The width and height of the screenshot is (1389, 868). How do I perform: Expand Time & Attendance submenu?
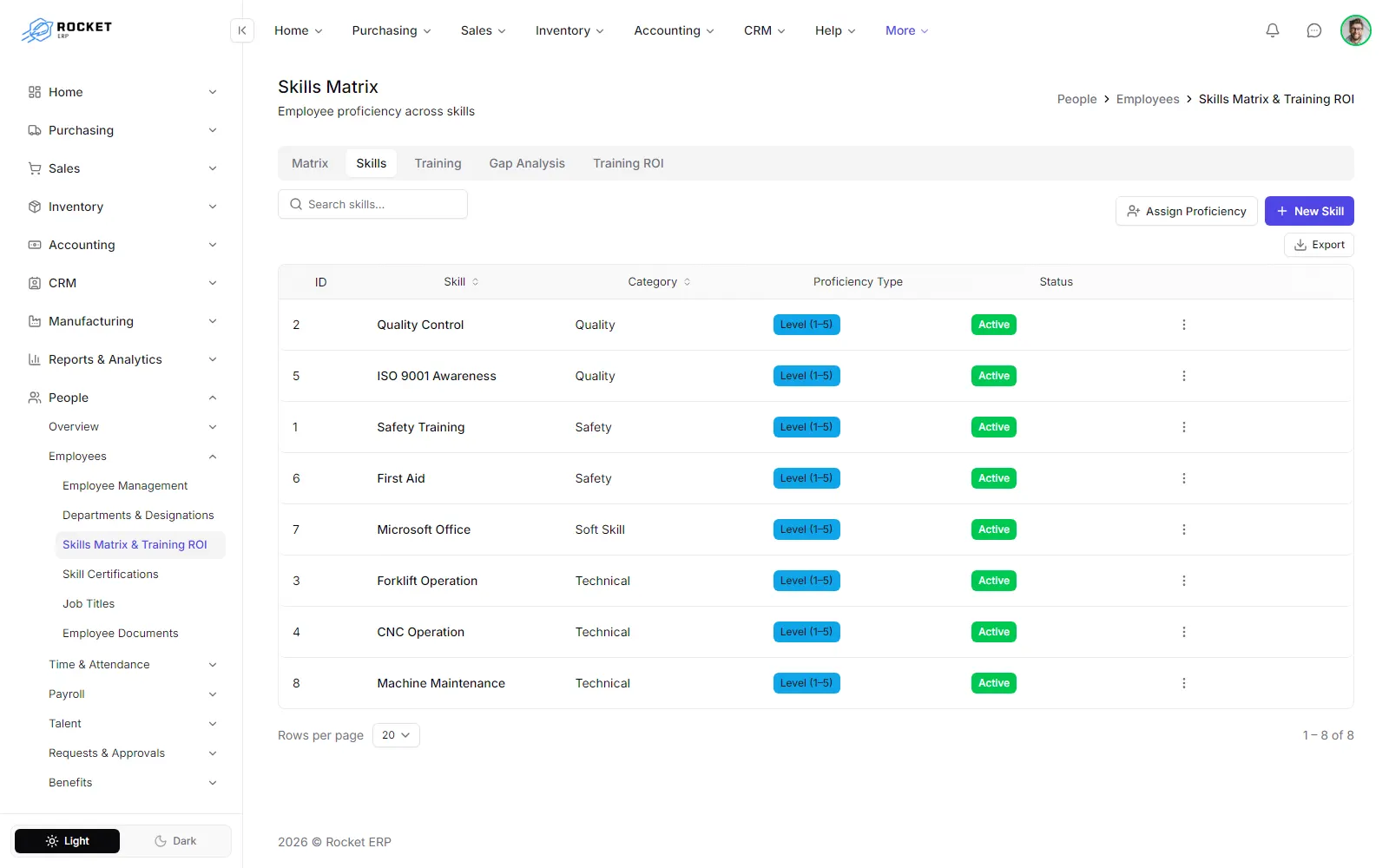click(x=132, y=665)
